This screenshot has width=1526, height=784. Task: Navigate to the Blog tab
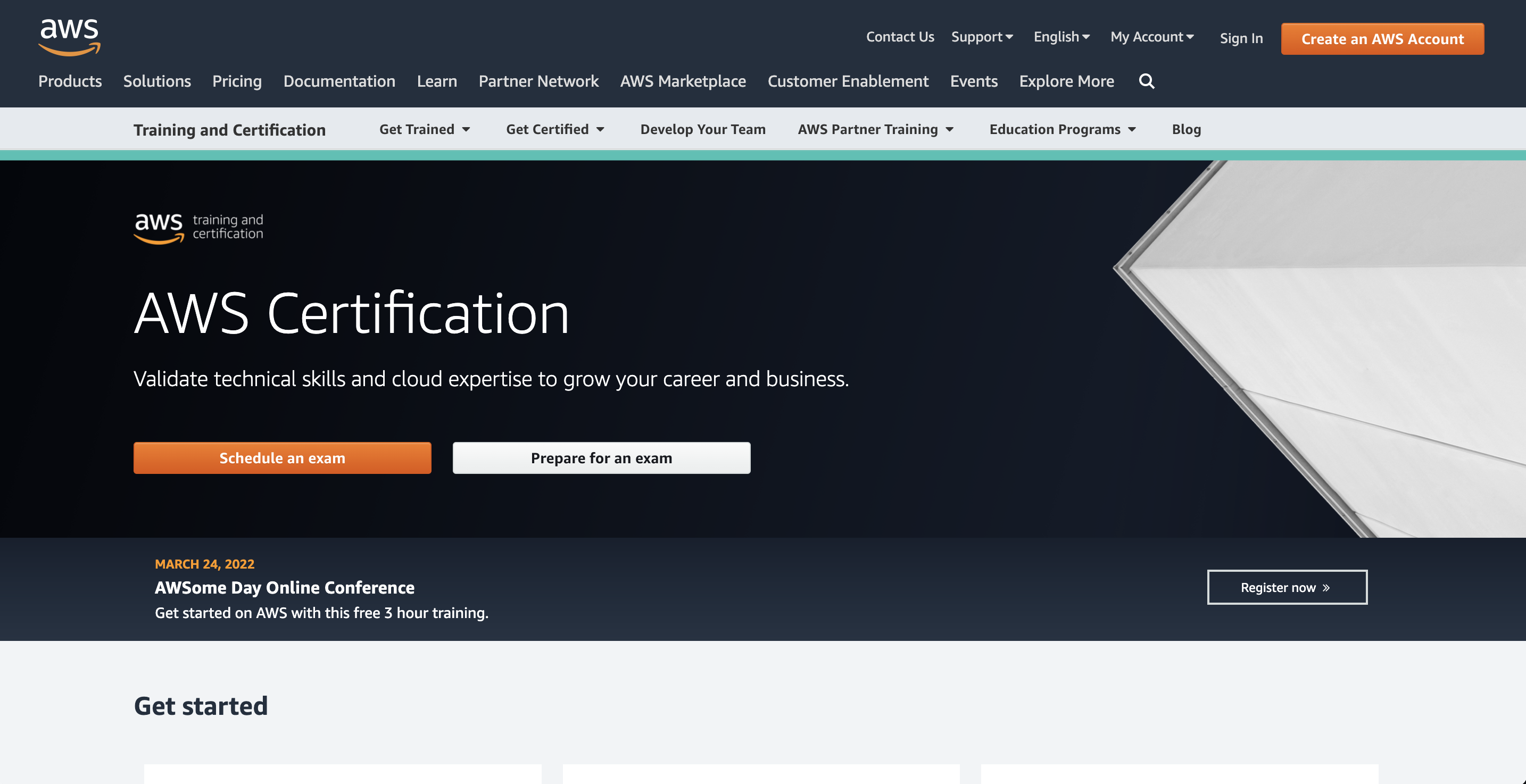click(1186, 129)
